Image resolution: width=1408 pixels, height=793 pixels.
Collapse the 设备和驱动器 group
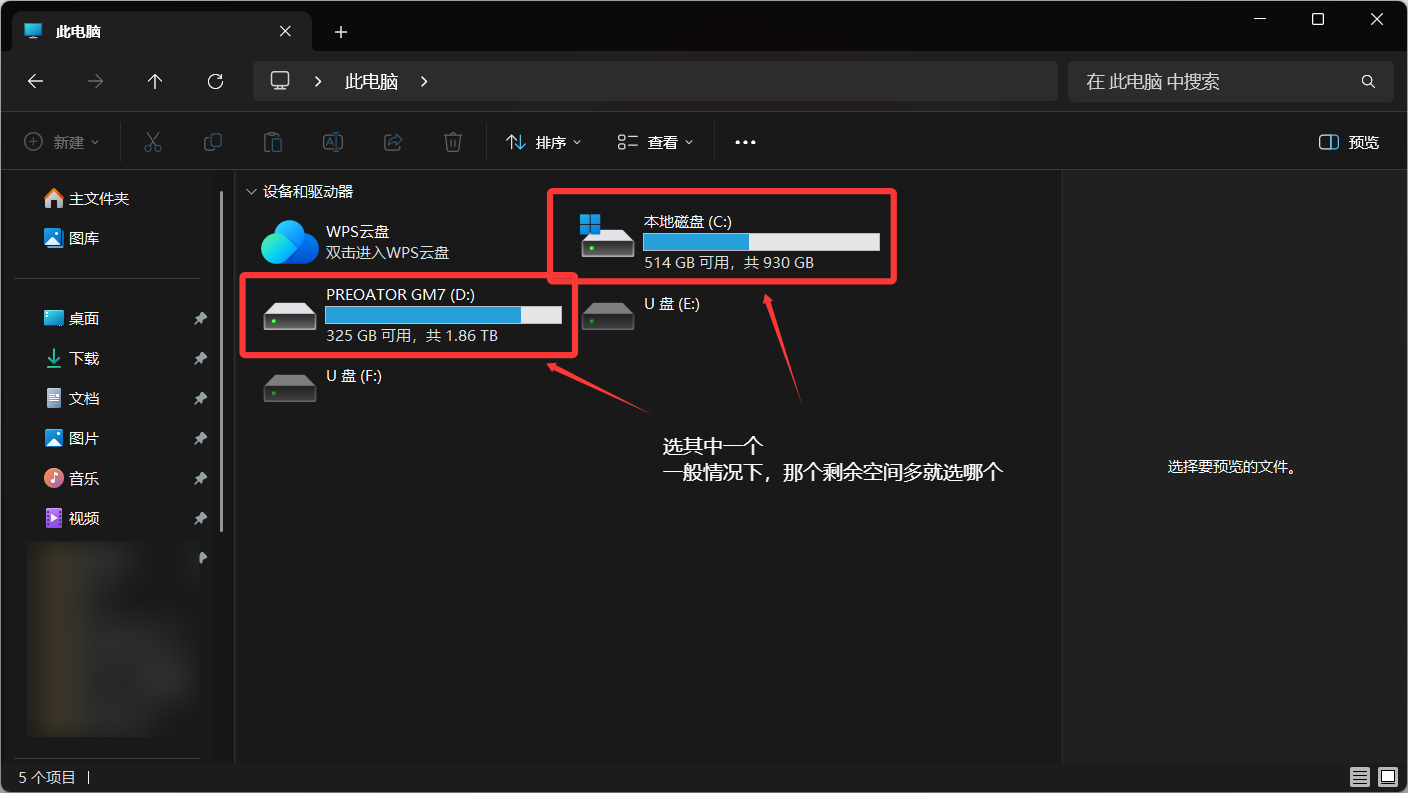tap(250, 192)
